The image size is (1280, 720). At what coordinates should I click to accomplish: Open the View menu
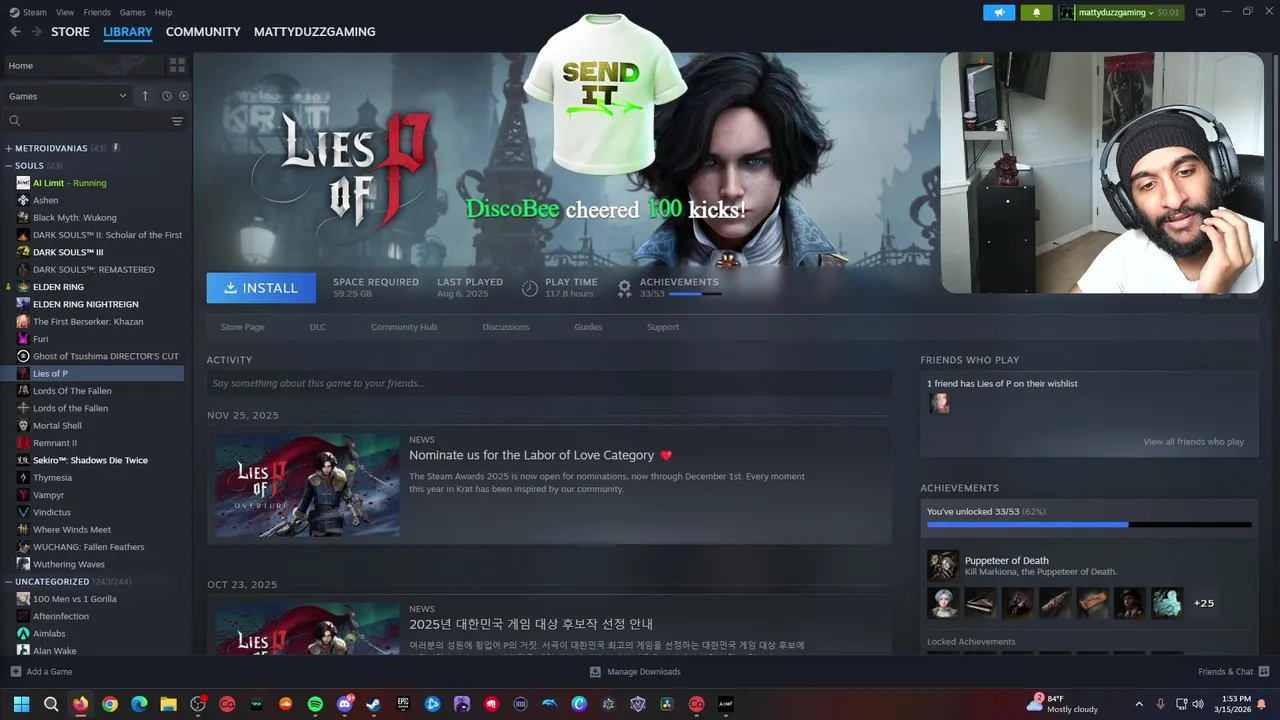click(x=65, y=12)
